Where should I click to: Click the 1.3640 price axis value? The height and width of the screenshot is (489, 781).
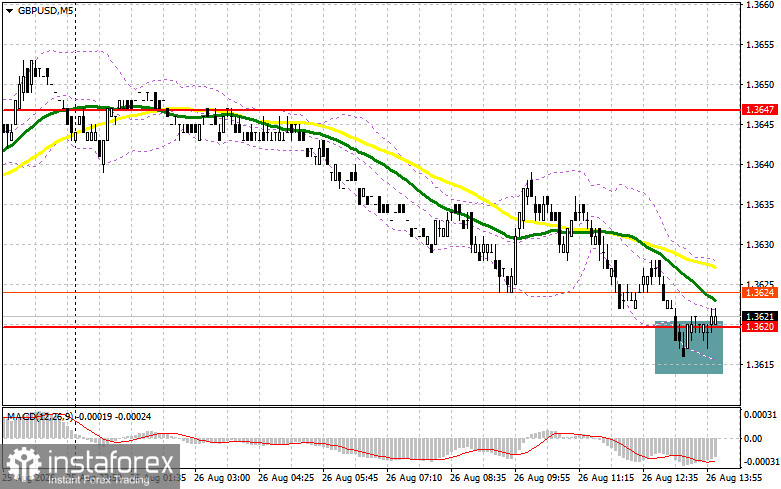coord(760,164)
